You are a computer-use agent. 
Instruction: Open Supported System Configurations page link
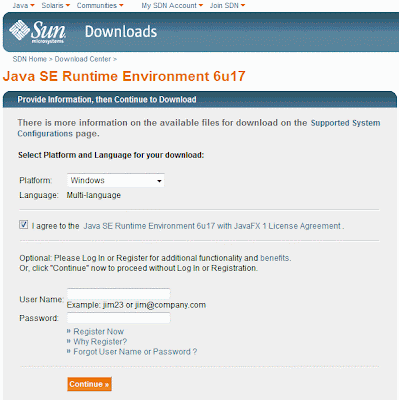[199, 128]
